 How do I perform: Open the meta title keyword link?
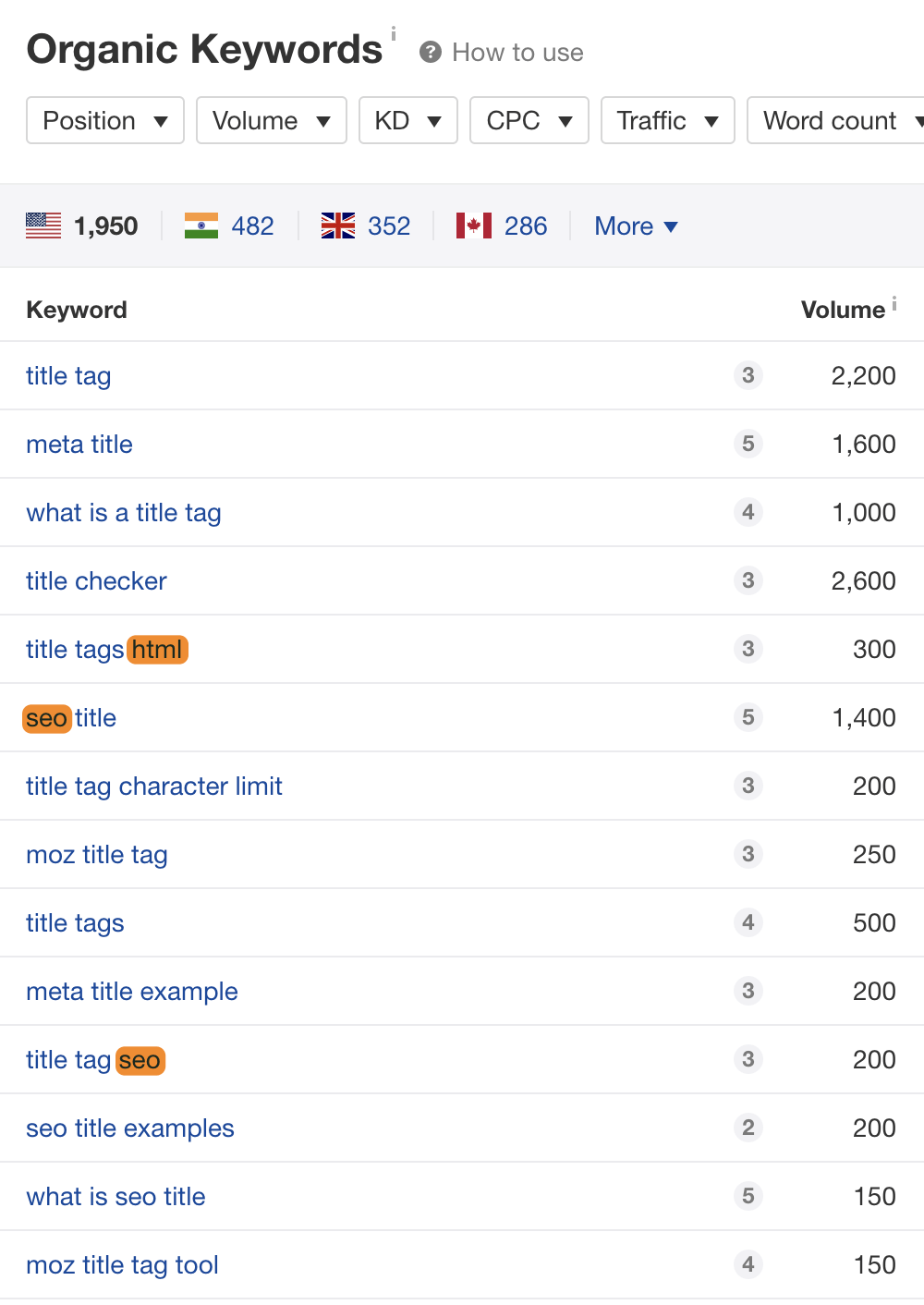(x=79, y=445)
